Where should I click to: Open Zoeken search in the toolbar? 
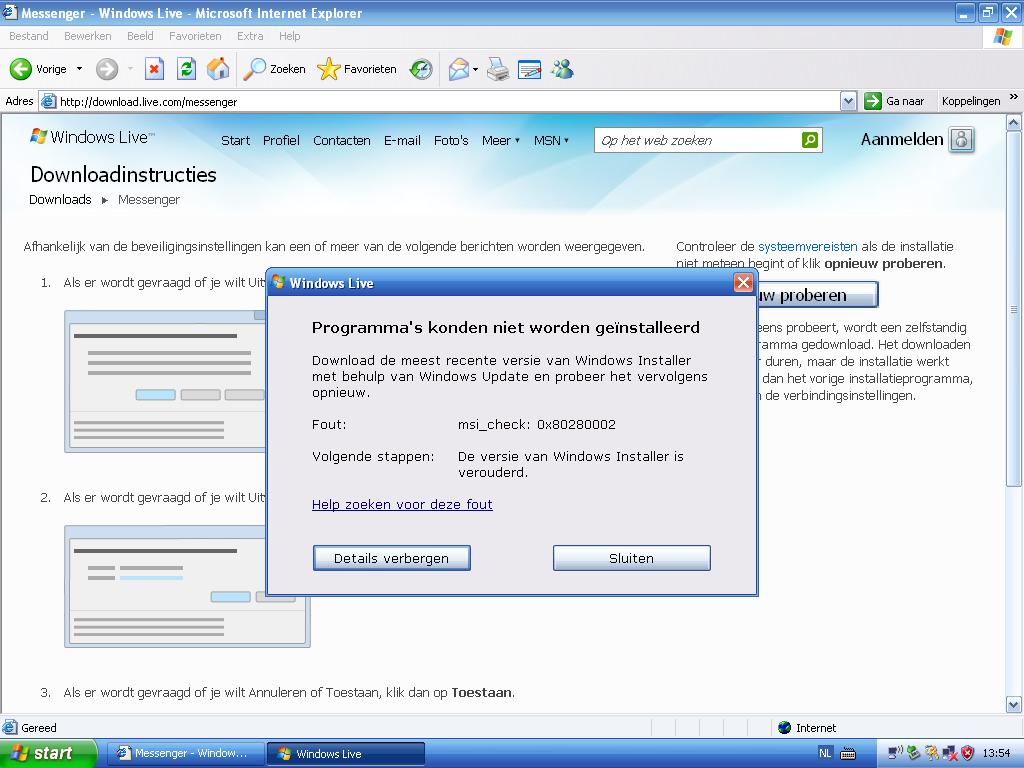274,69
